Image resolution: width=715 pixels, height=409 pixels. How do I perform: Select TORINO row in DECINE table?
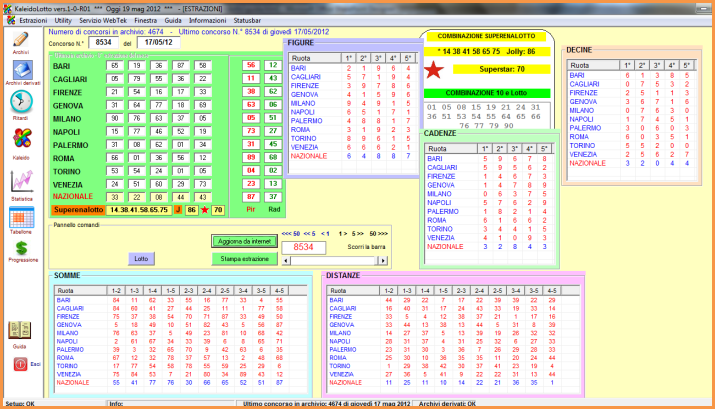pos(632,145)
